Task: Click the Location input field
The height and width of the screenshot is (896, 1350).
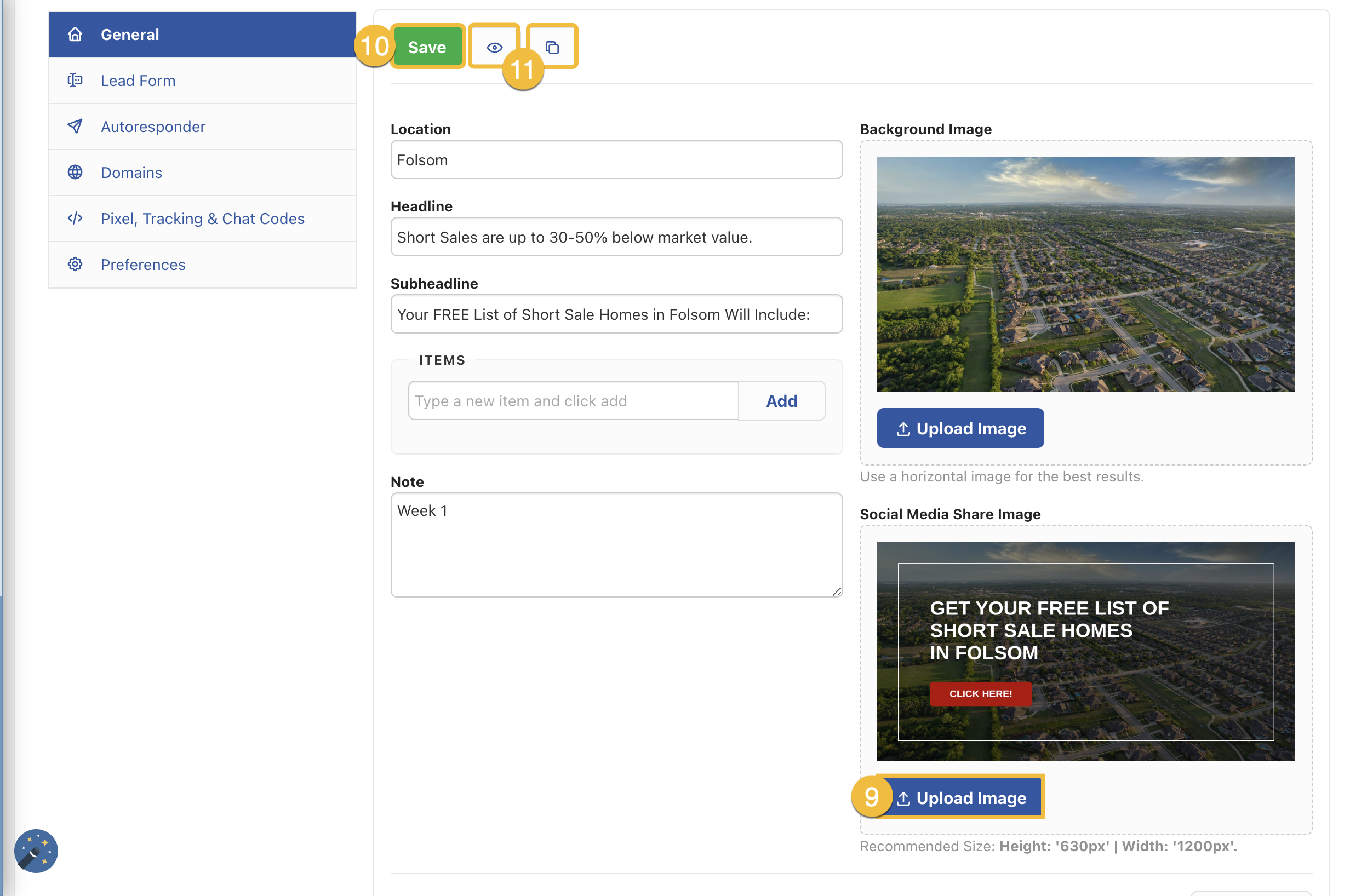Action: tap(616, 160)
